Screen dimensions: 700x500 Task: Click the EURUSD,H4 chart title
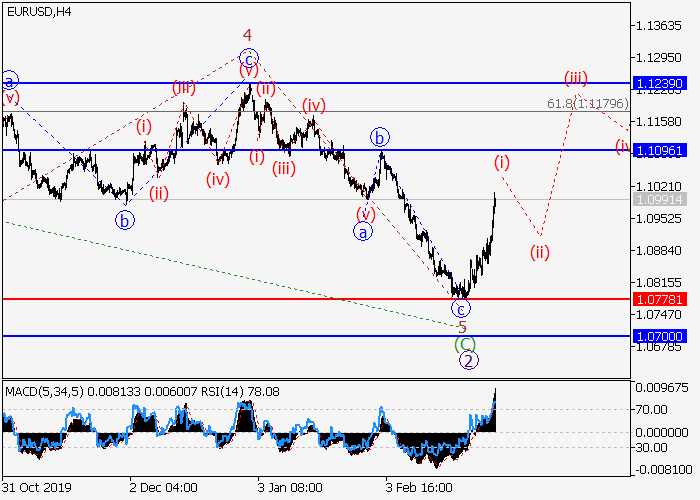pyautogui.click(x=36, y=11)
